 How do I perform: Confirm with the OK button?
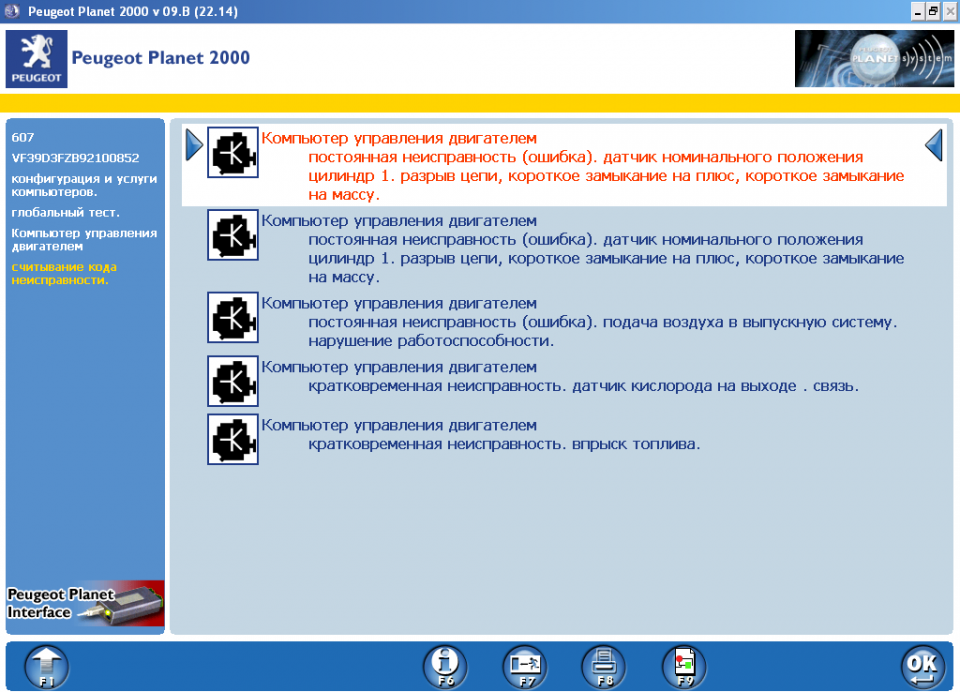[921, 666]
